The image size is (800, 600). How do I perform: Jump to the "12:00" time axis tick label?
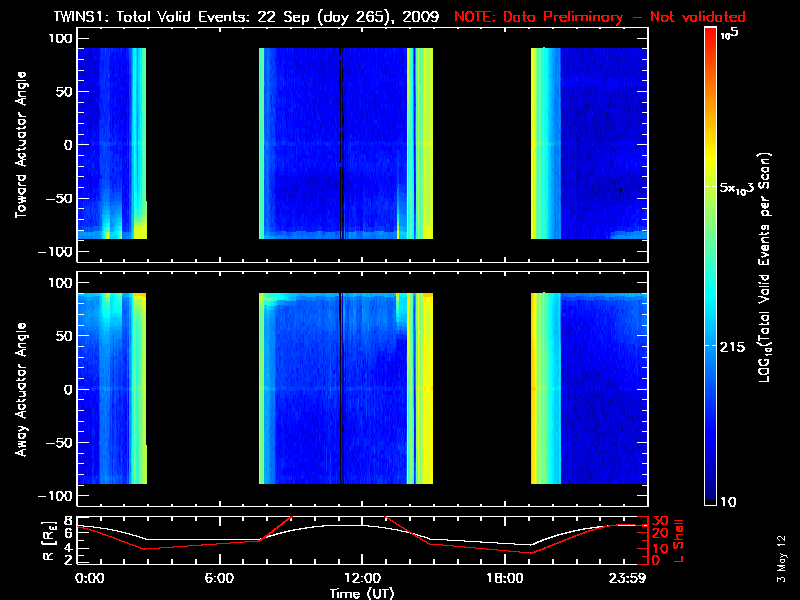pyautogui.click(x=361, y=577)
